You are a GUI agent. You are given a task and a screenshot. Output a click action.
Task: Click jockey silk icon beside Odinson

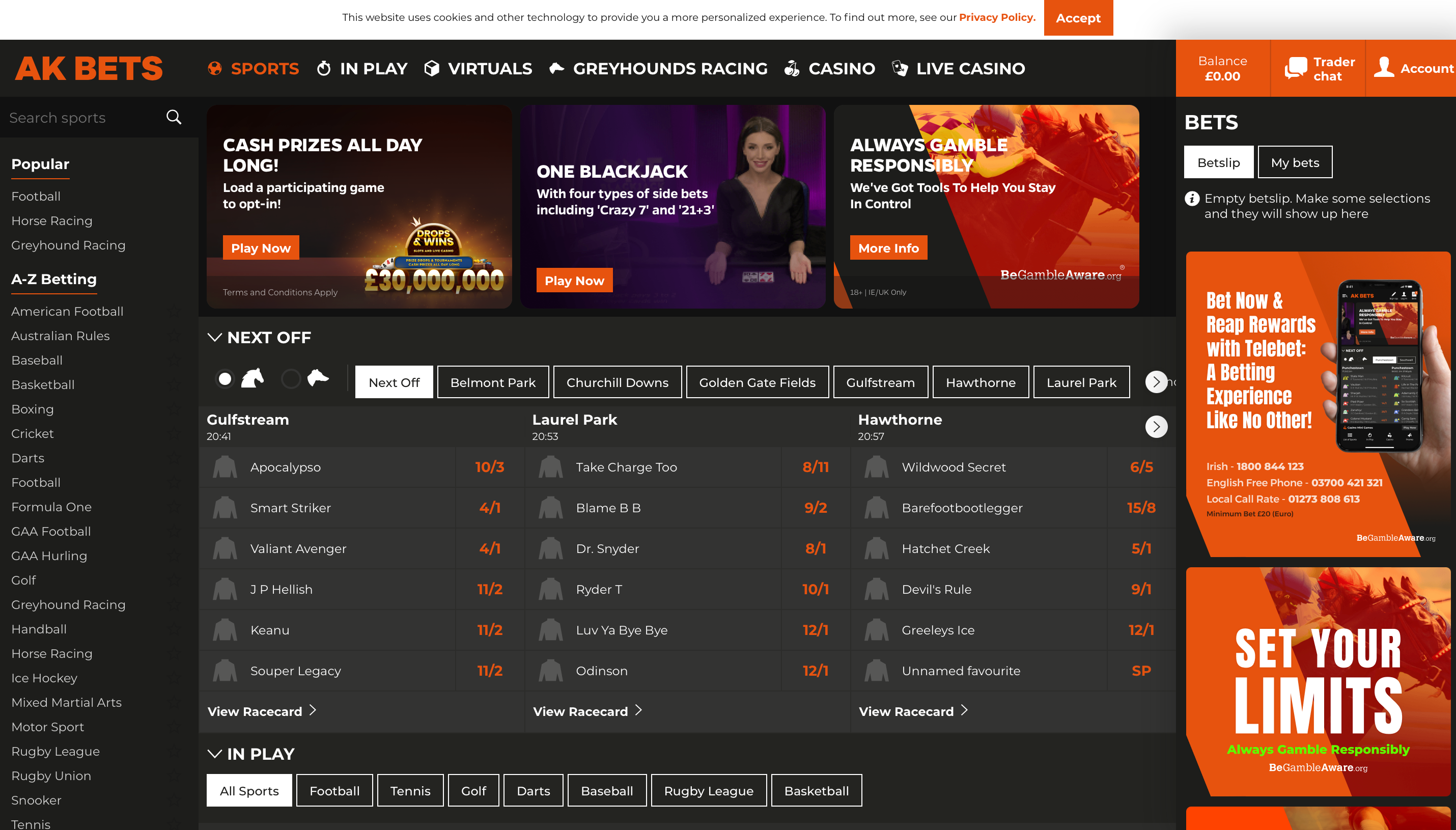pos(551,671)
